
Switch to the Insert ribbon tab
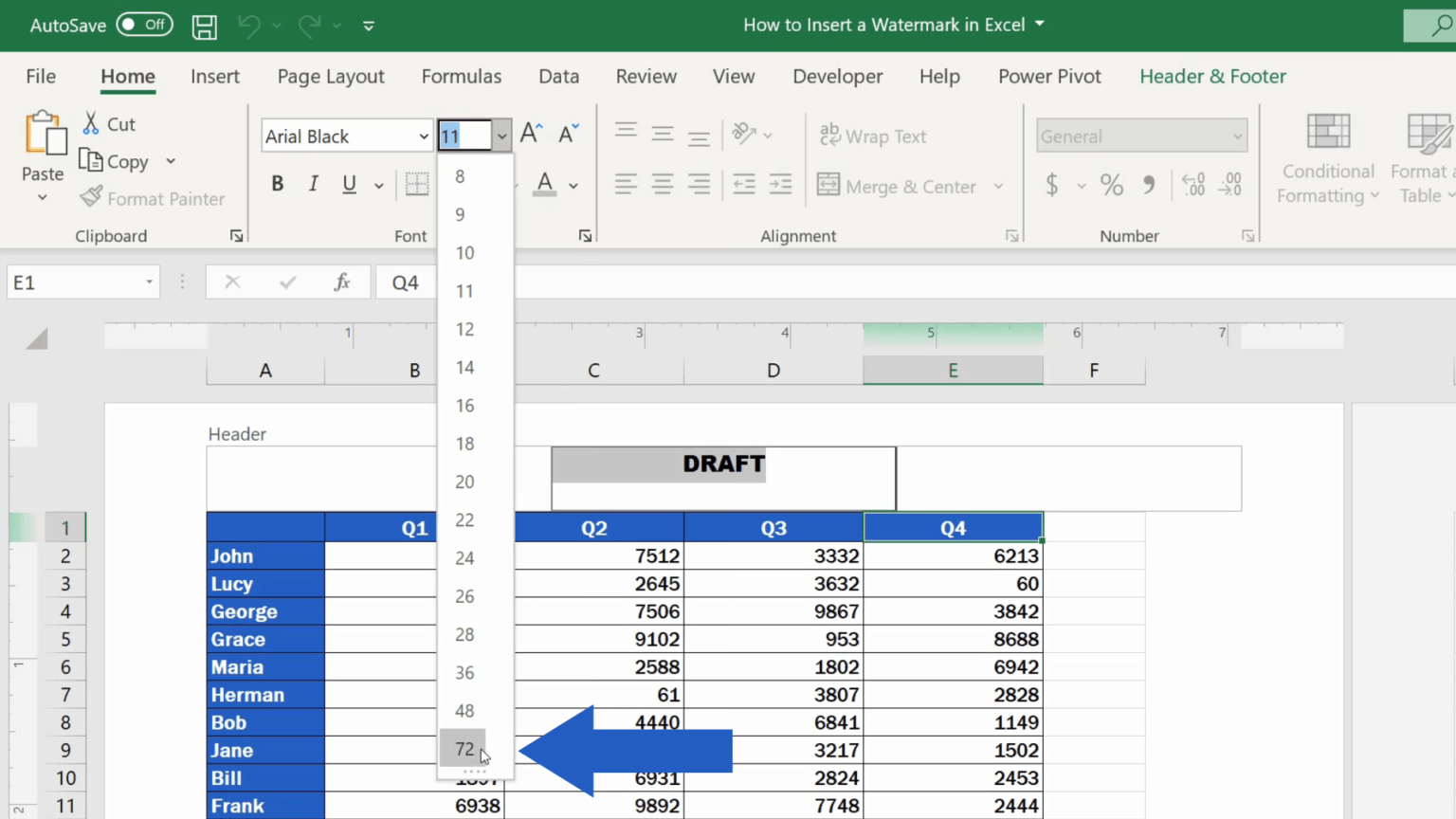[215, 76]
